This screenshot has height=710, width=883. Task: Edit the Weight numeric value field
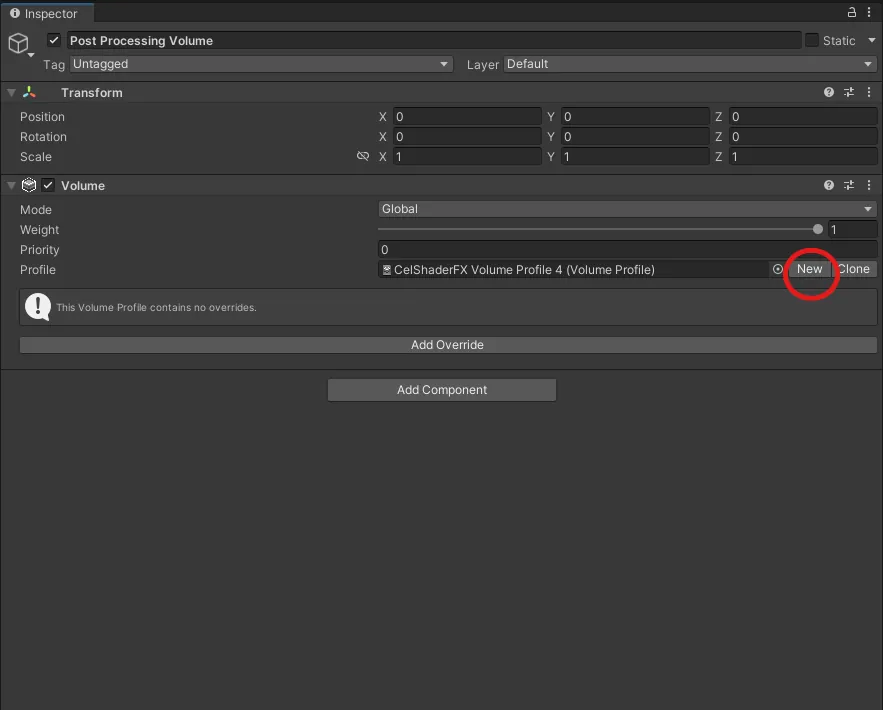[853, 229]
